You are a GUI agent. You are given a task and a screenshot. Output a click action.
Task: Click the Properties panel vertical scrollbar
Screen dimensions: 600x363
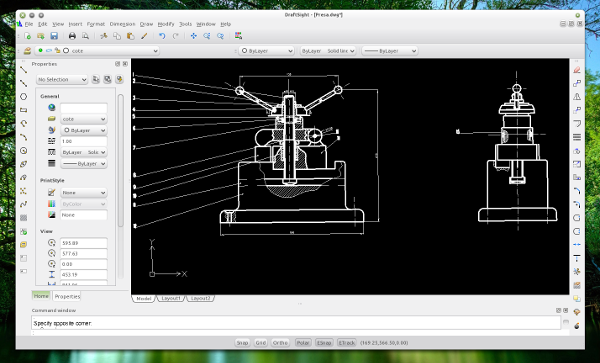pyautogui.click(x=121, y=161)
